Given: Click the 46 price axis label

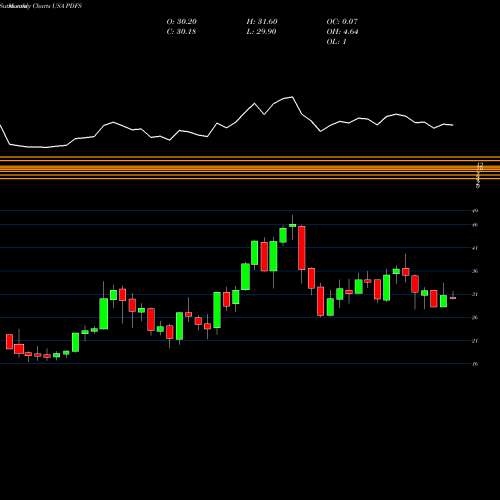Looking at the screenshot, I should pyautogui.click(x=475, y=225).
